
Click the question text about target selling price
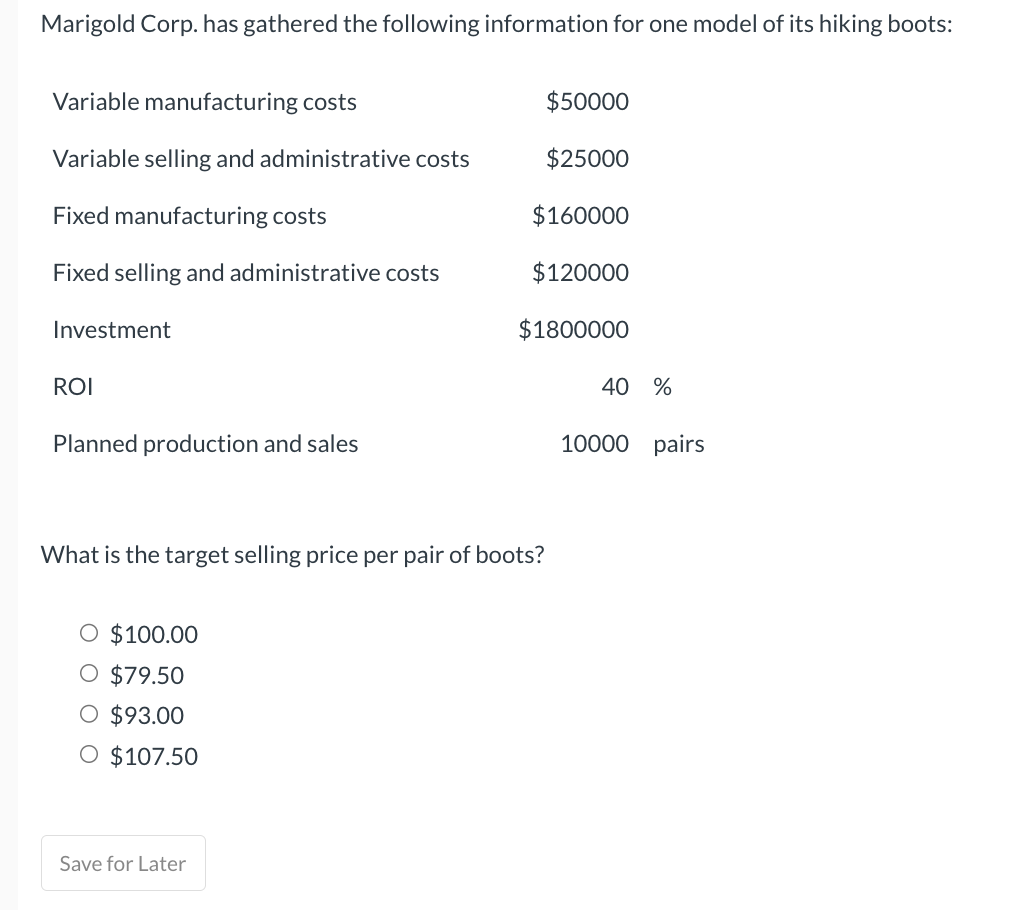[292, 554]
